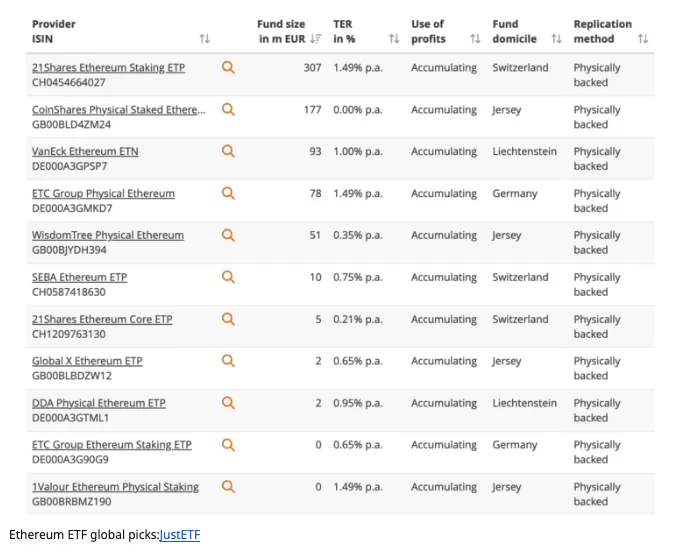Click magnifier icon for 21Shares Ethereum Staking ETP

click(228, 67)
